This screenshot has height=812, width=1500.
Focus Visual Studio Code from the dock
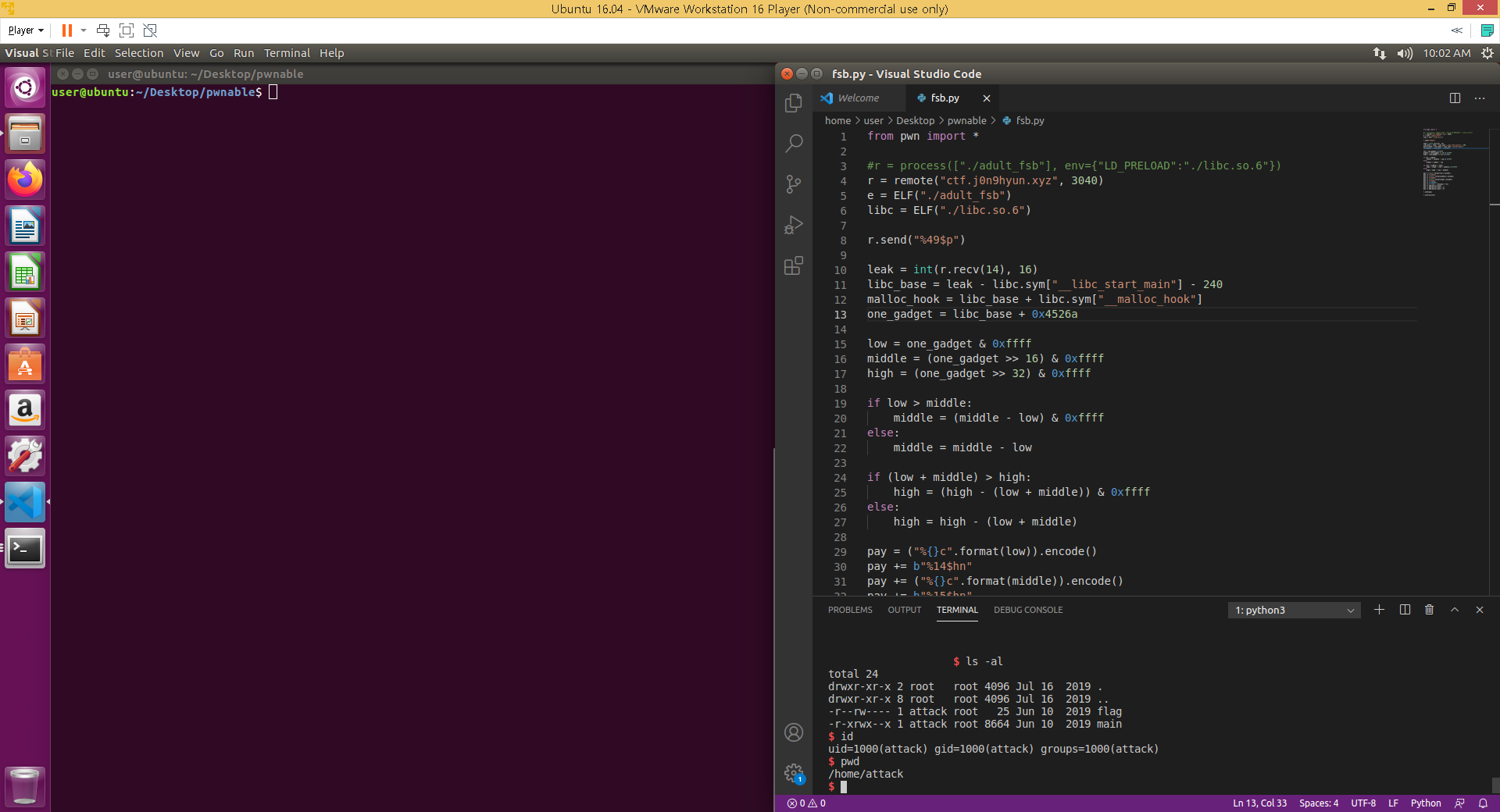pos(25,502)
